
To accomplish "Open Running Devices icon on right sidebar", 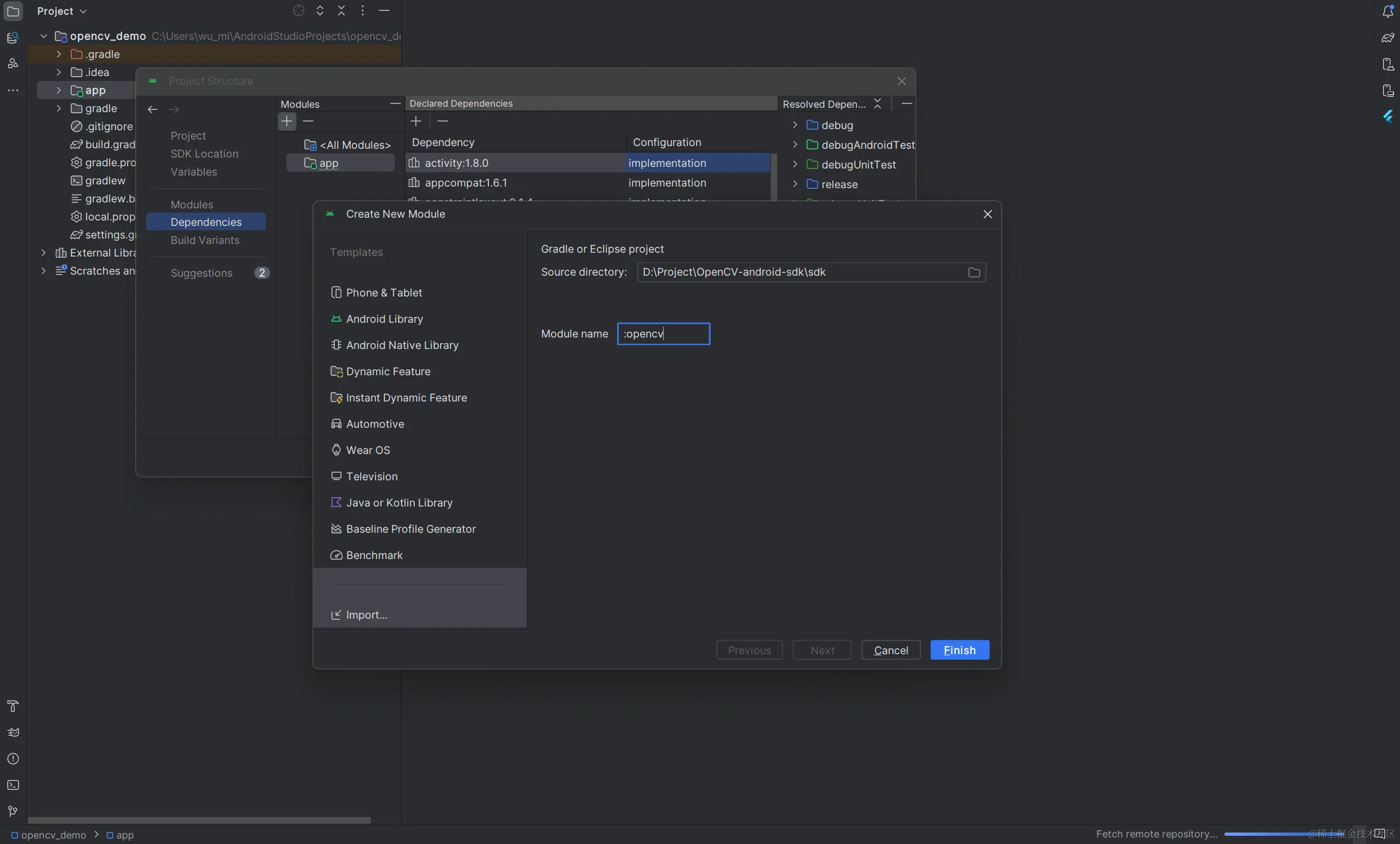I will pos(1387,90).
